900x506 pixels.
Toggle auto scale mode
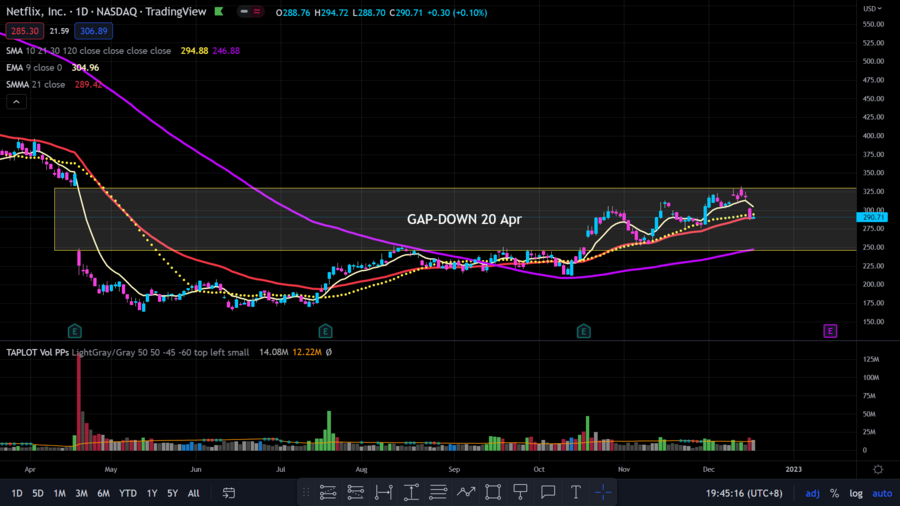click(x=882, y=493)
